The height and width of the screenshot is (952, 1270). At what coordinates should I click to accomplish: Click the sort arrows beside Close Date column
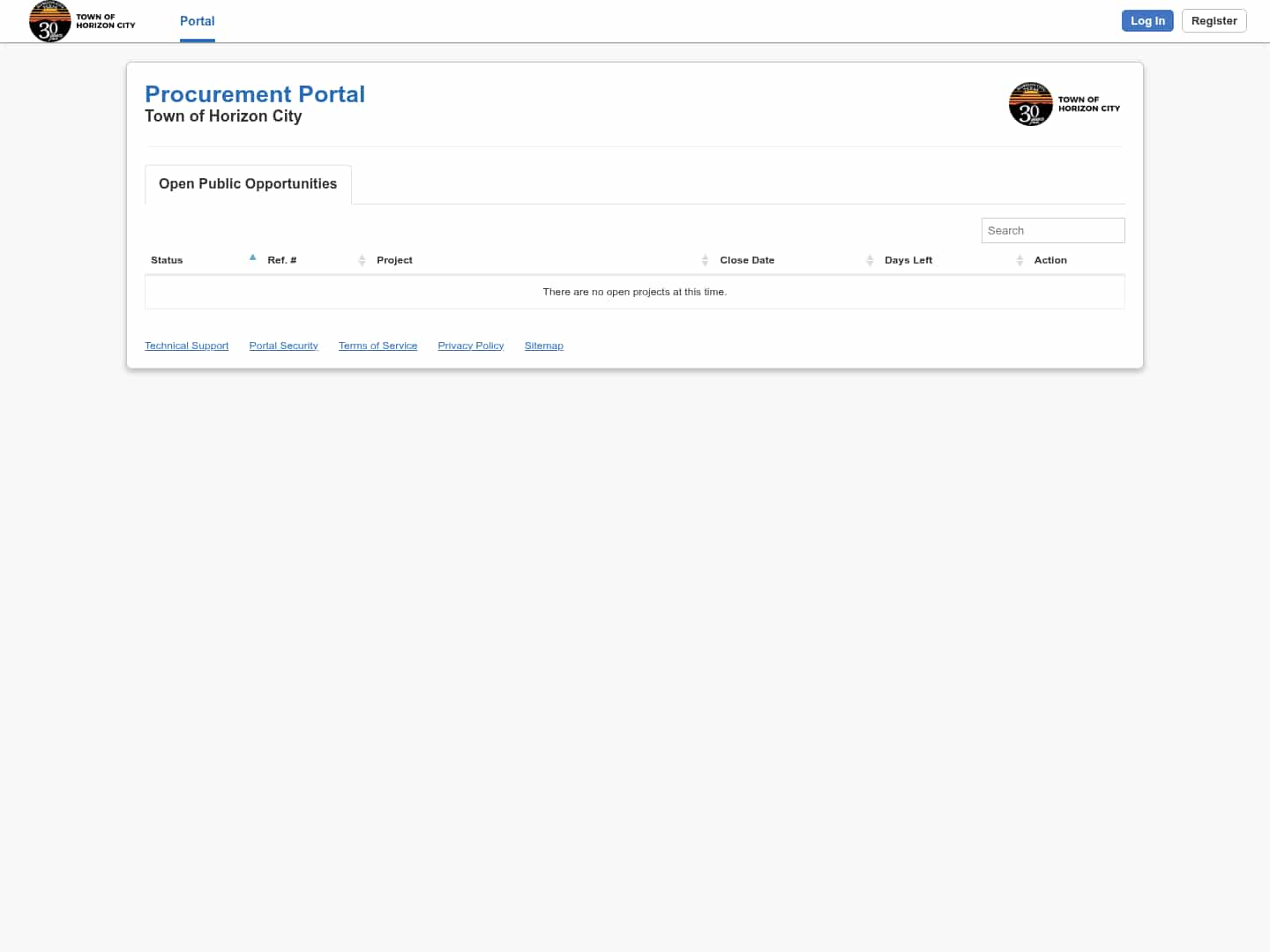pos(870,260)
